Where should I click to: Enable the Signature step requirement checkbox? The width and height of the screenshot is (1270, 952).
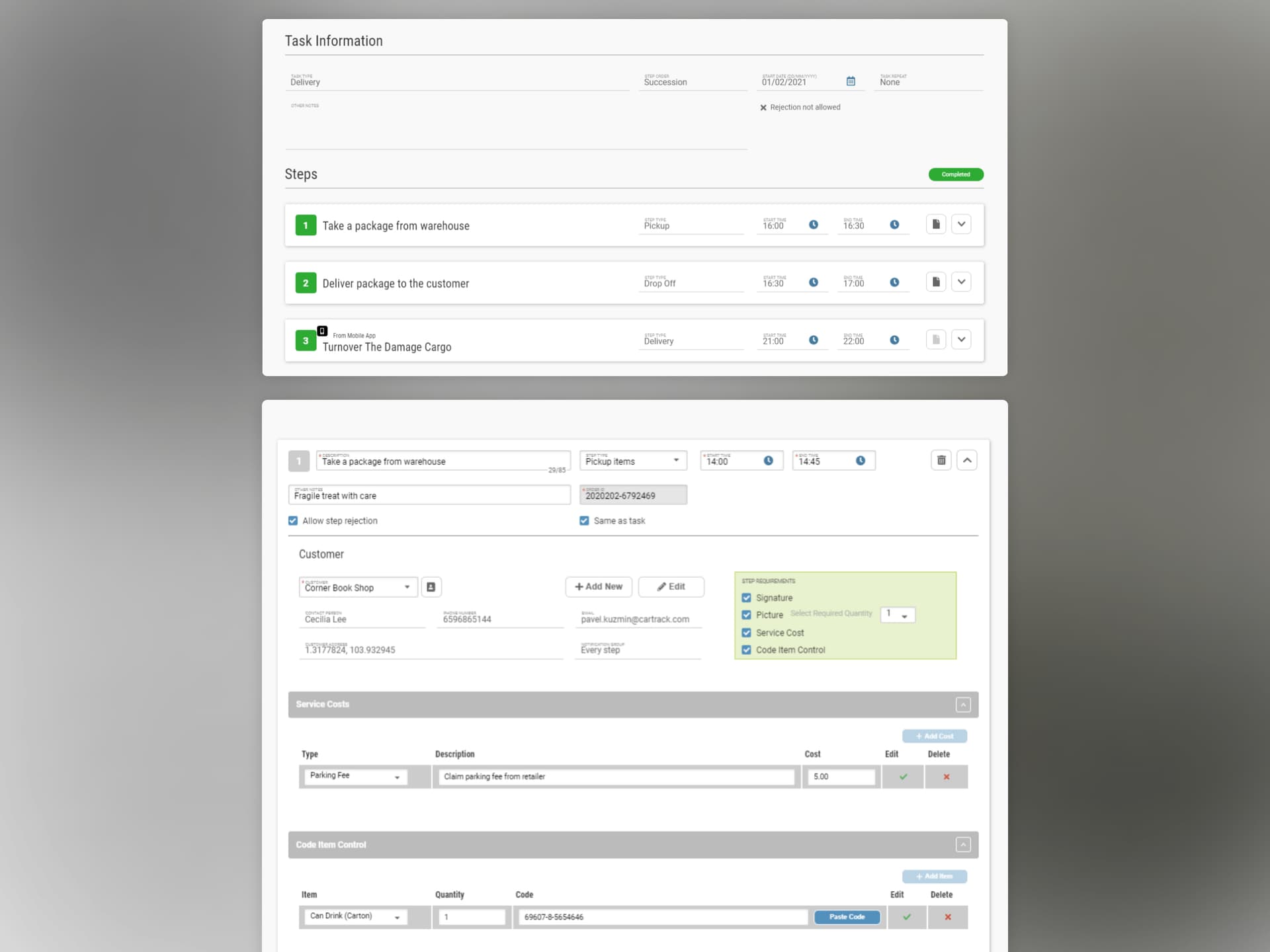pyautogui.click(x=747, y=597)
